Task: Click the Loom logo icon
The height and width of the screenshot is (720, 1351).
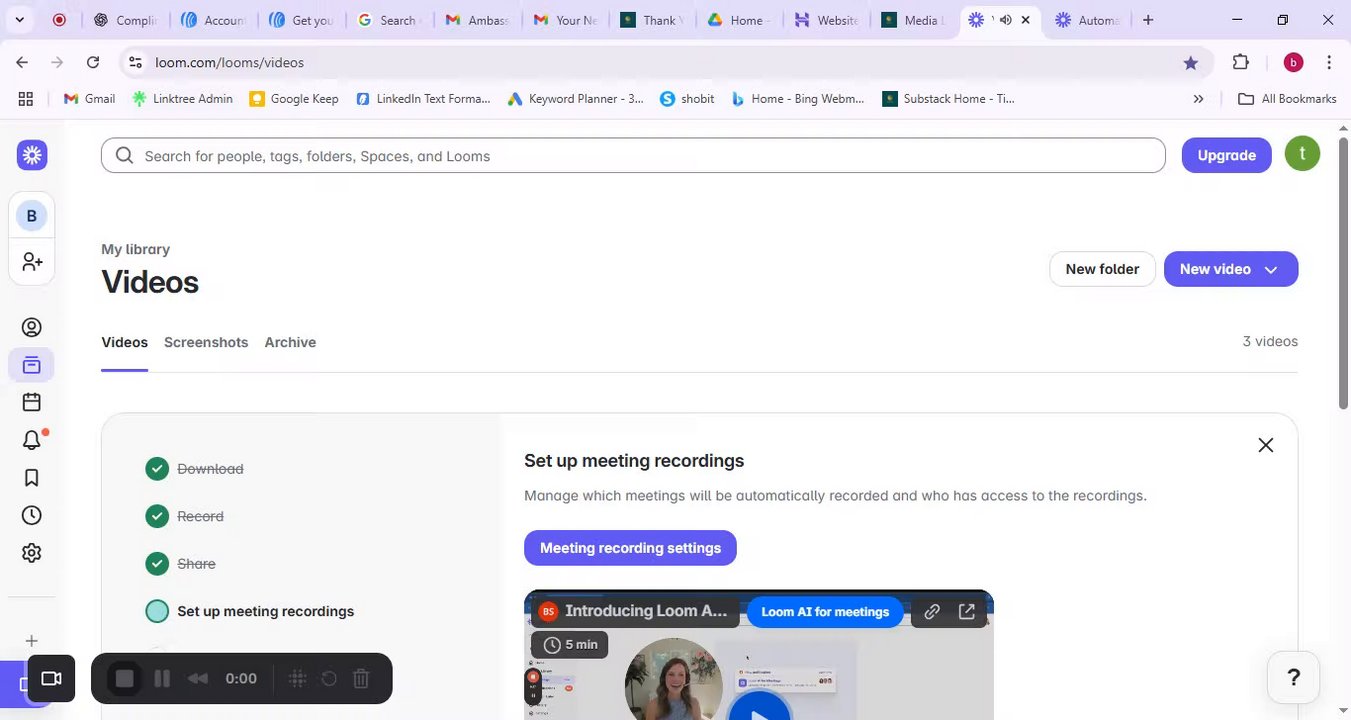Action: 32,155
